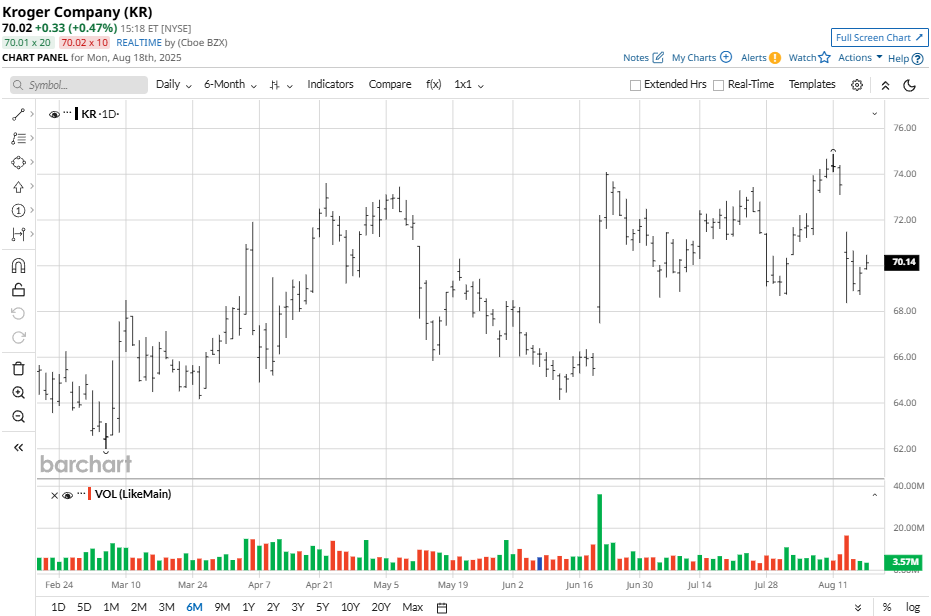Select the arrow marker tool
931x616 pixels.
point(18,187)
